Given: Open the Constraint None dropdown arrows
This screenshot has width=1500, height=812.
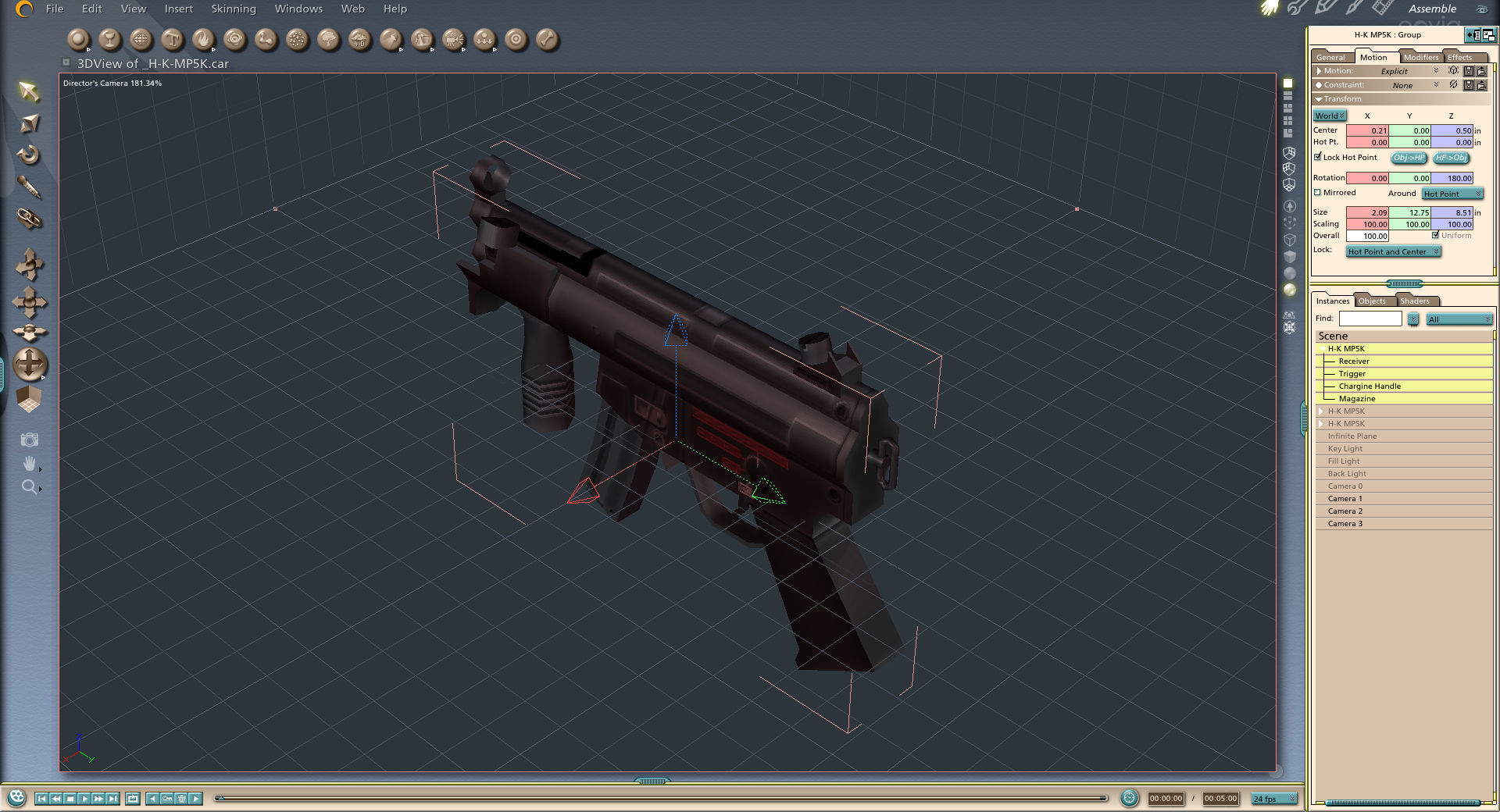Looking at the screenshot, I should [1436, 84].
